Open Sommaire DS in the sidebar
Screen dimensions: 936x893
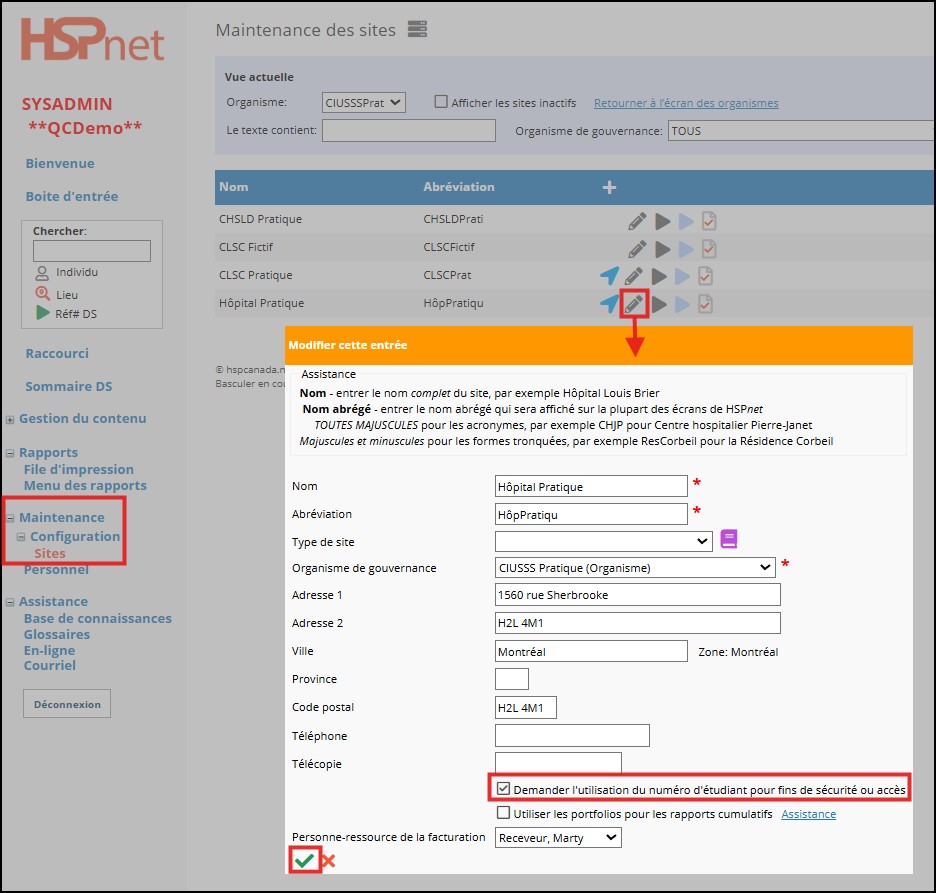coord(69,387)
